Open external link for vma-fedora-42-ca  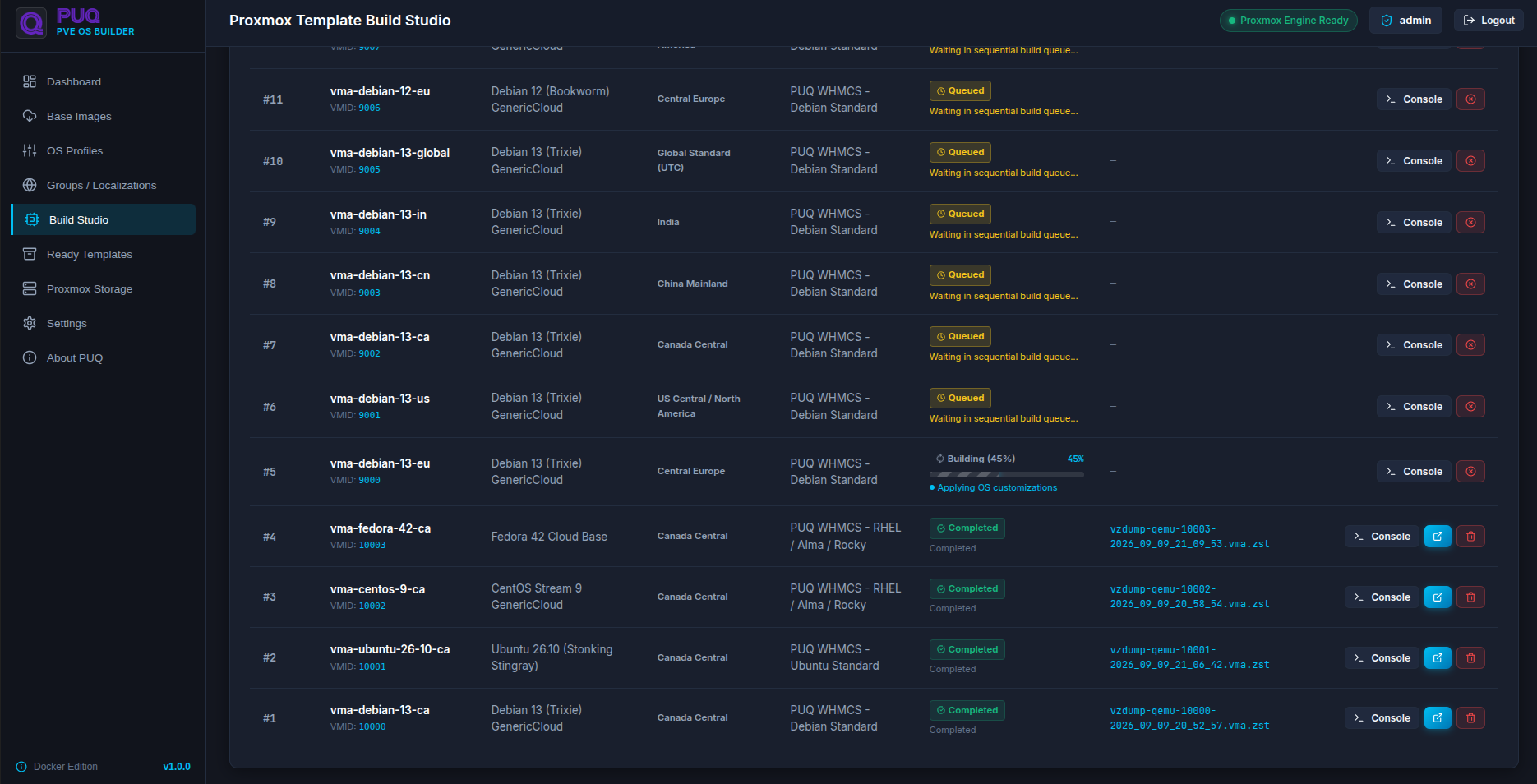(1438, 537)
